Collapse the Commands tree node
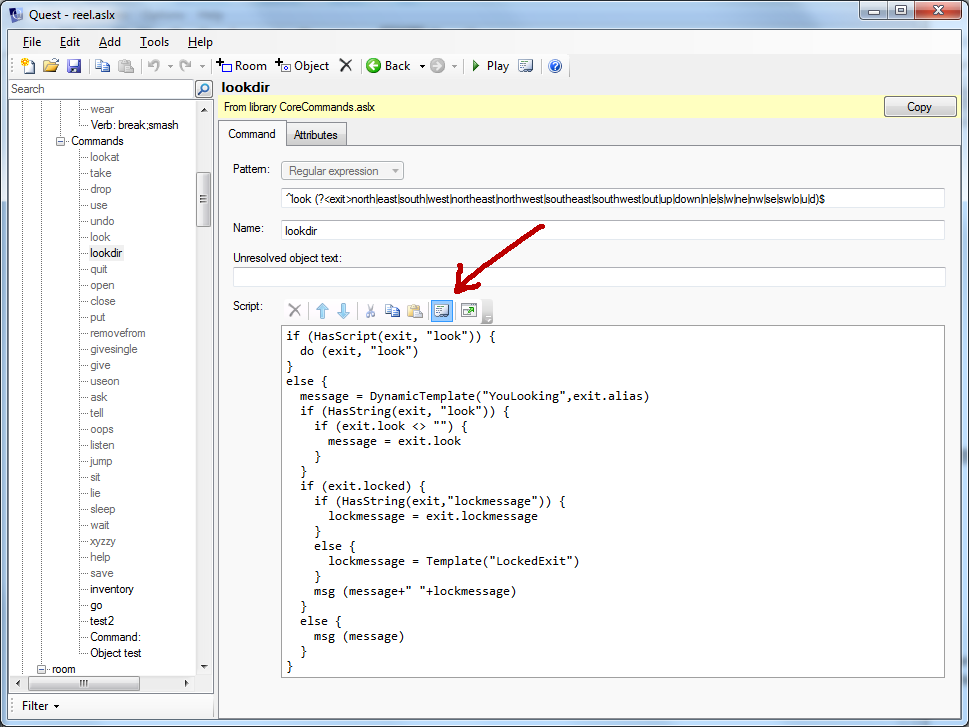Screen dimensions: 969x727 pos(61,141)
